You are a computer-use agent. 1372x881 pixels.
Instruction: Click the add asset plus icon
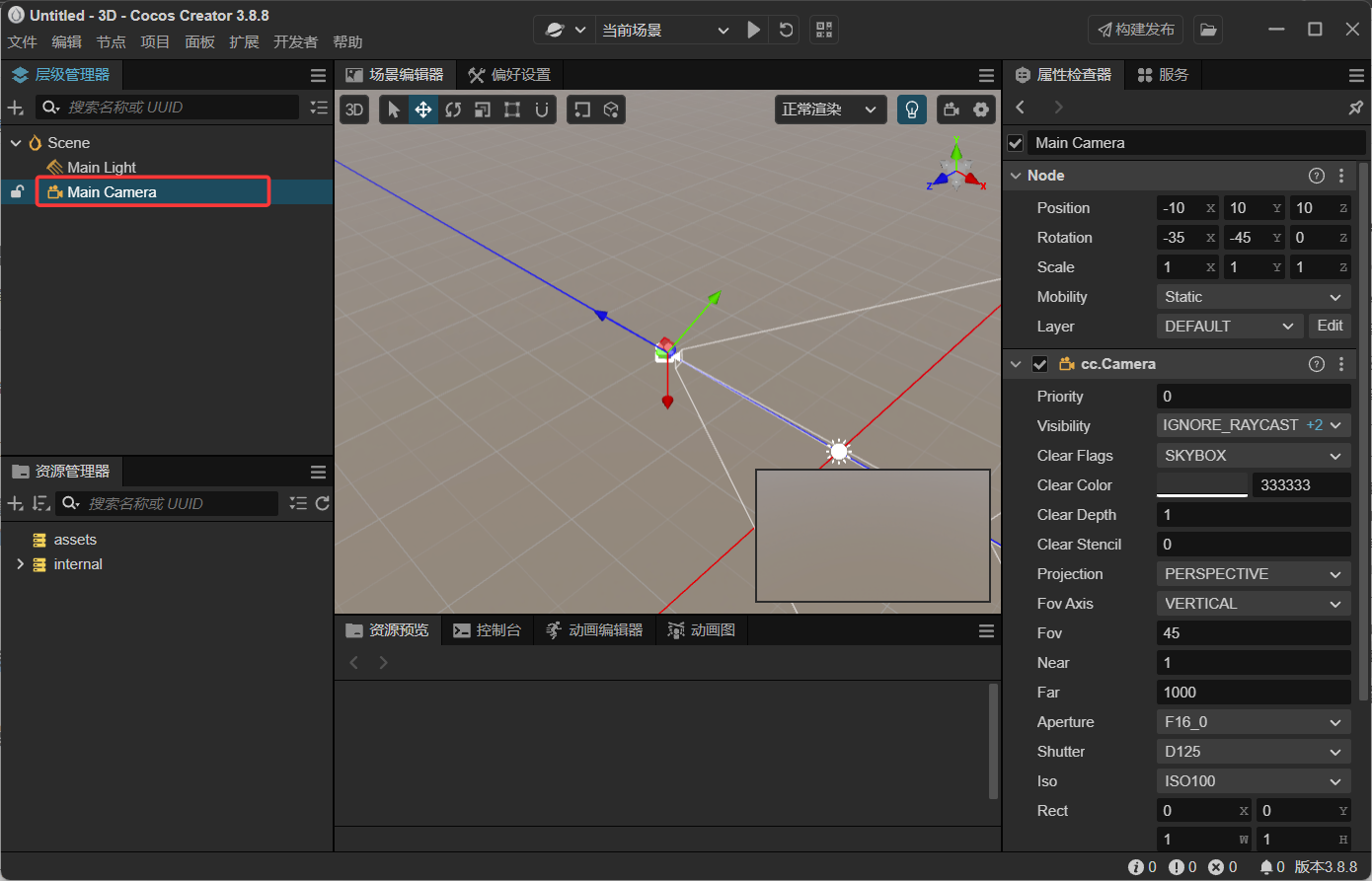coord(16,504)
